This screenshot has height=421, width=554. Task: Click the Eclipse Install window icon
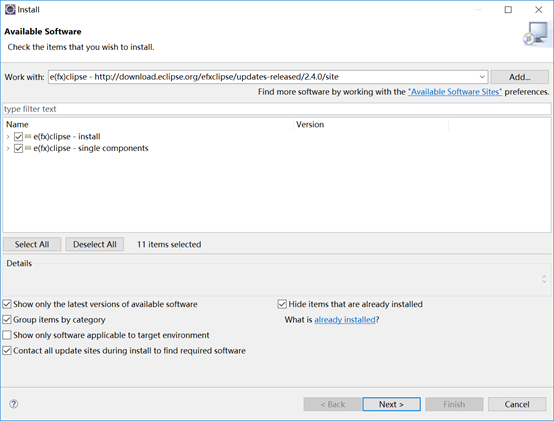(x=10, y=10)
